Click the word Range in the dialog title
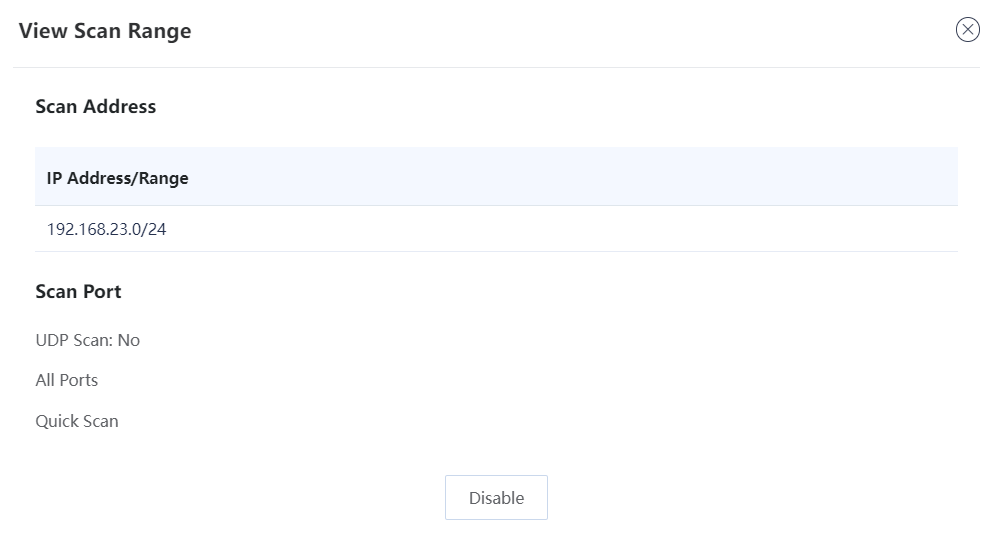985x539 pixels. (160, 31)
